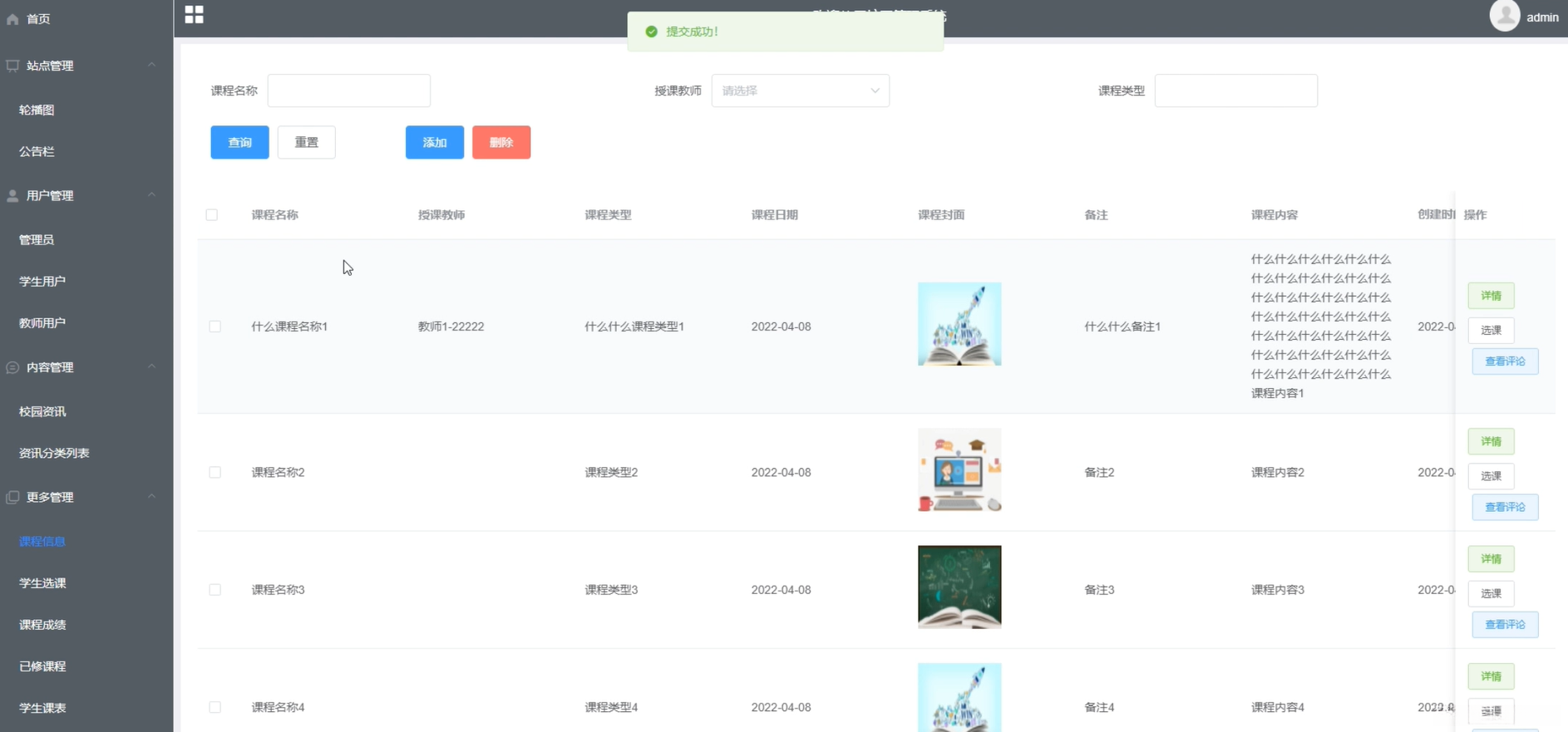Screen dimensions: 1568x732
Task: Click 选课 for 课程名称2
Action: click(1491, 476)
